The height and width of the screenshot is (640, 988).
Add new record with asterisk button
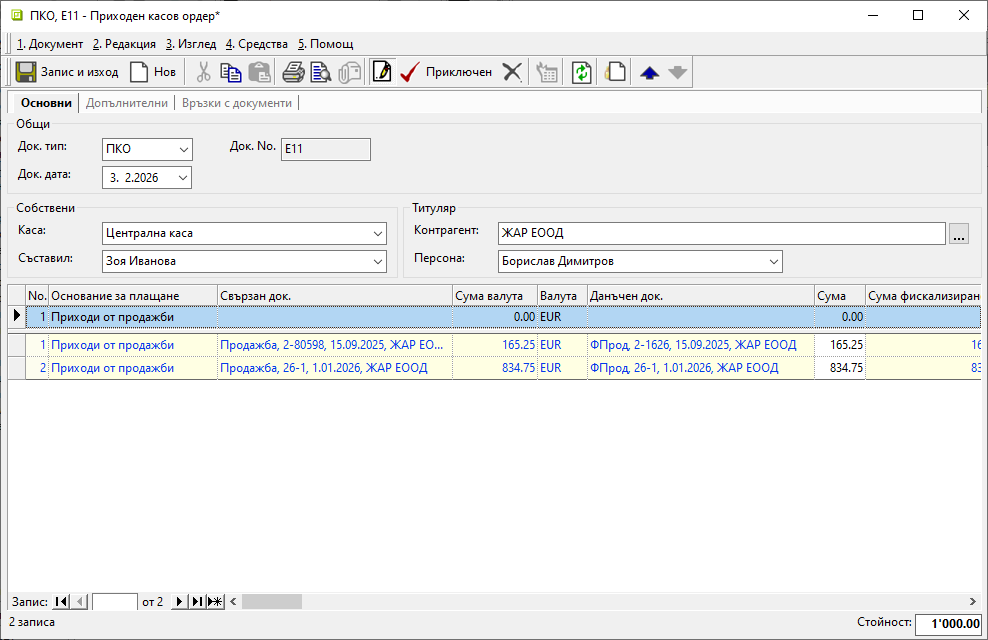(214, 601)
